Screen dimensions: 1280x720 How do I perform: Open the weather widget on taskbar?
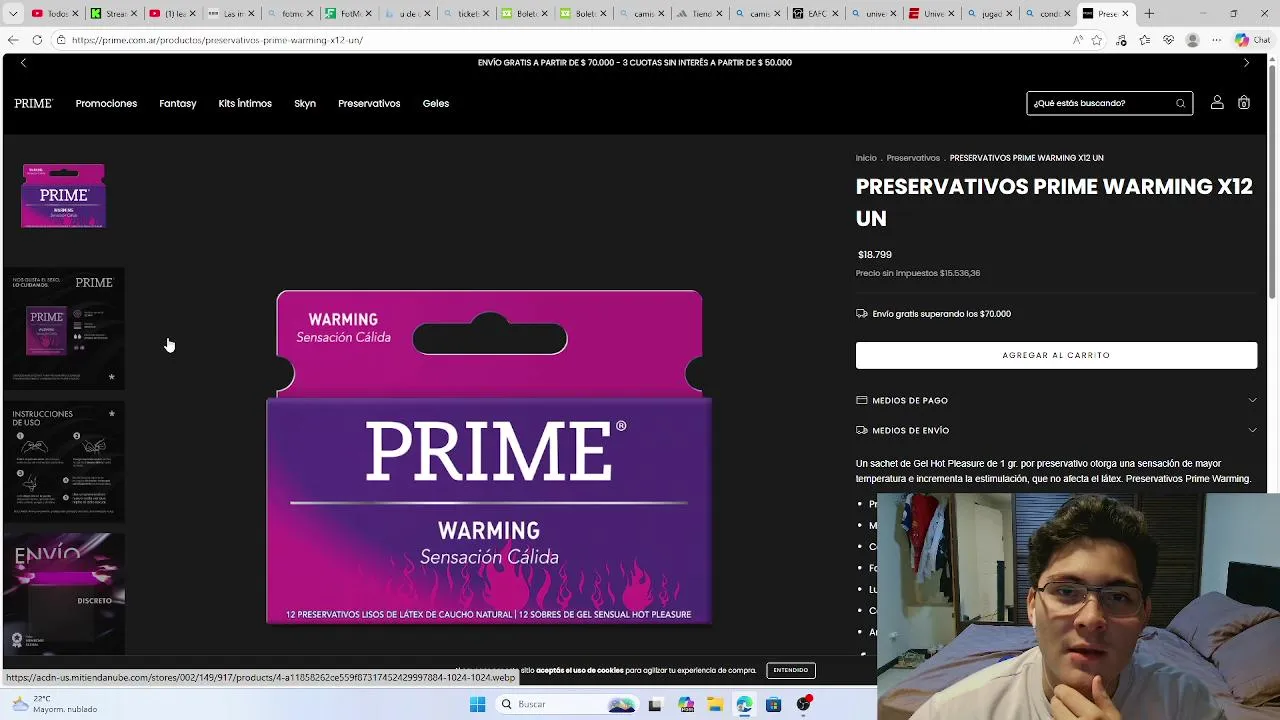pyautogui.click(x=55, y=704)
